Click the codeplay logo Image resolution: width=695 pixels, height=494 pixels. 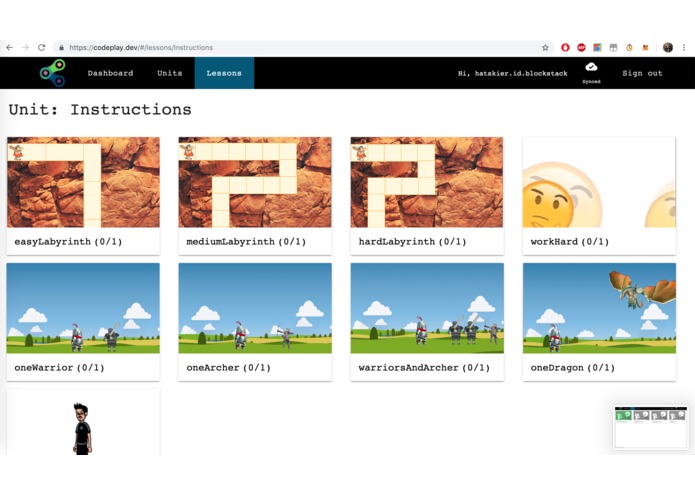[53, 73]
